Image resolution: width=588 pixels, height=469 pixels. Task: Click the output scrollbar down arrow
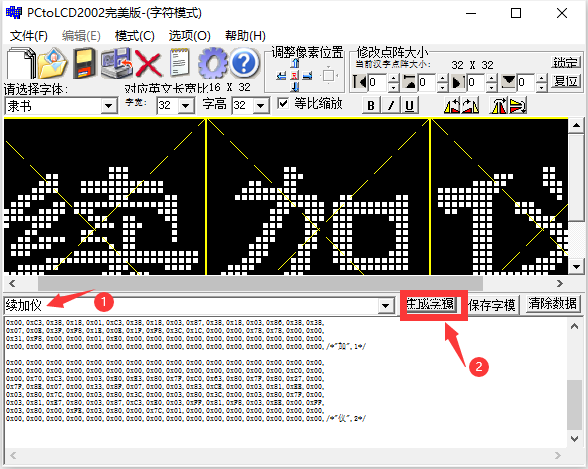[574, 439]
